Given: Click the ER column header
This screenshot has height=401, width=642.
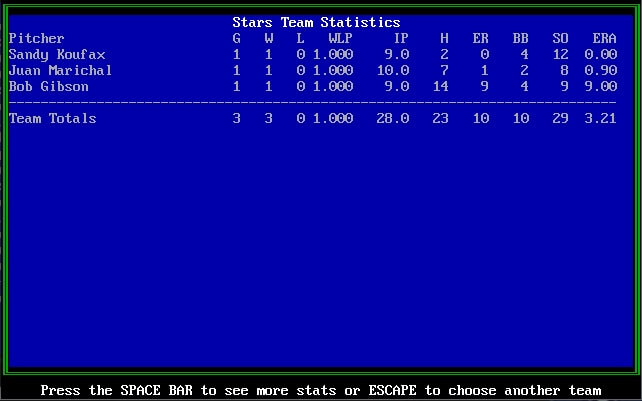Looking at the screenshot, I should pos(481,39).
